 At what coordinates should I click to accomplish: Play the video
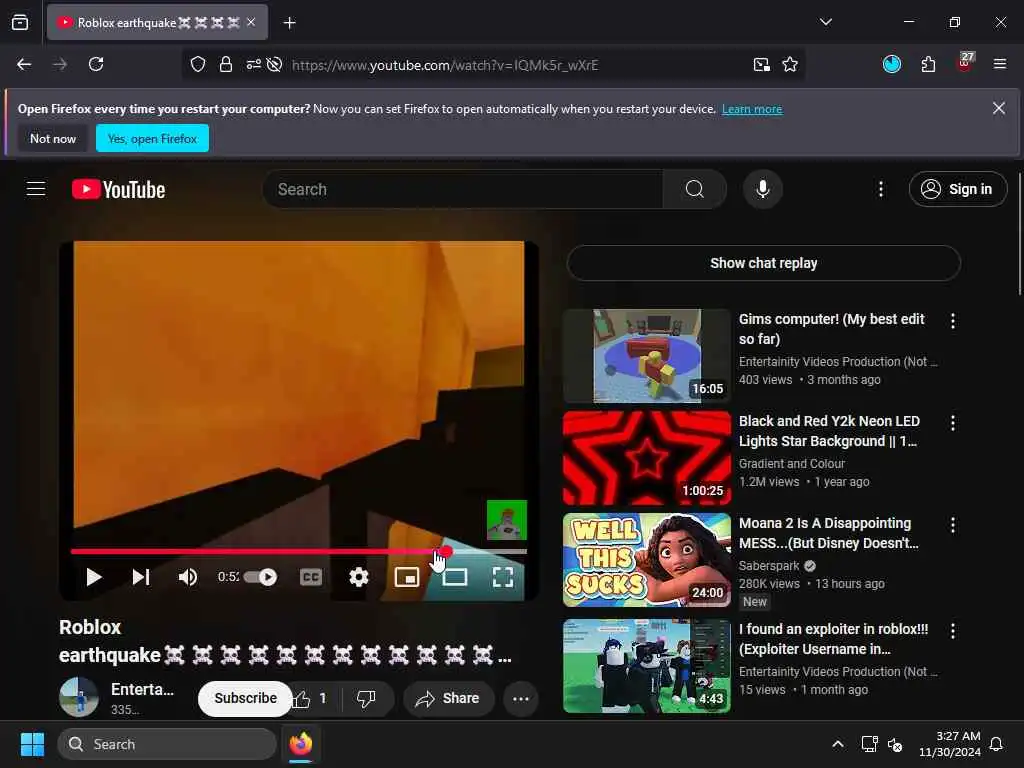point(93,577)
